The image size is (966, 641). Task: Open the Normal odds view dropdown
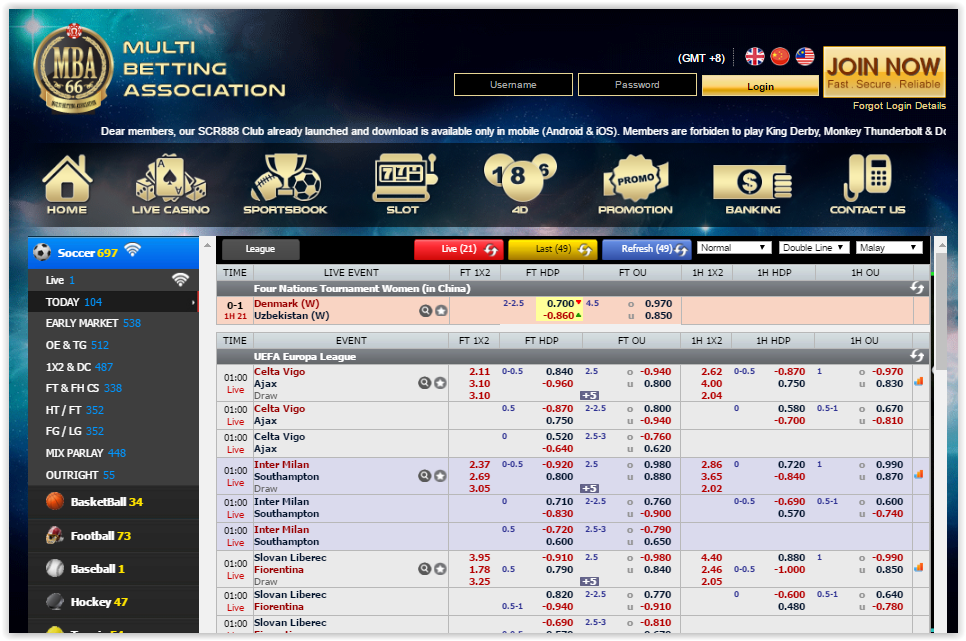[x=734, y=248]
